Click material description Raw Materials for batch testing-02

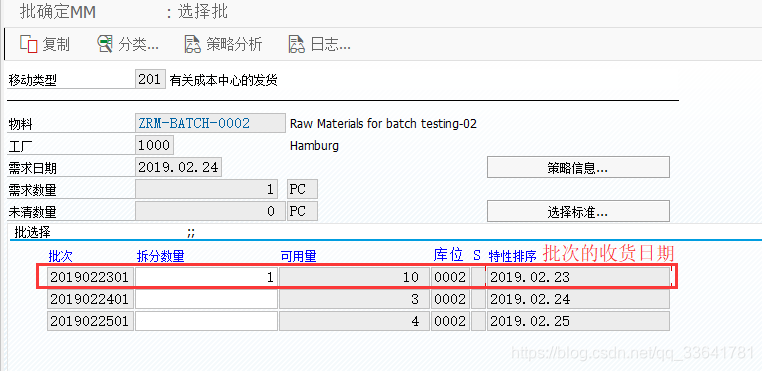(383, 124)
